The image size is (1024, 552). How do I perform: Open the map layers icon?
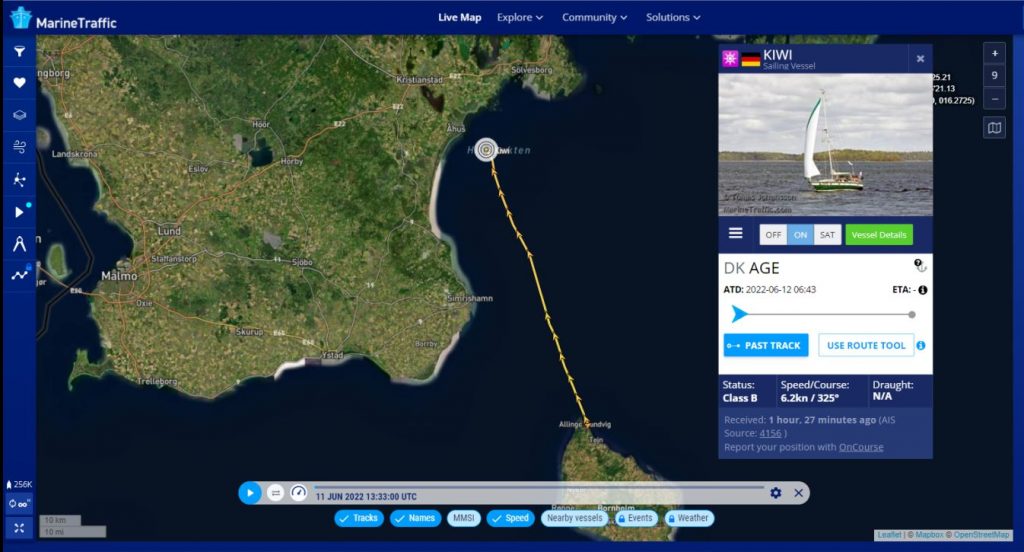coord(20,115)
